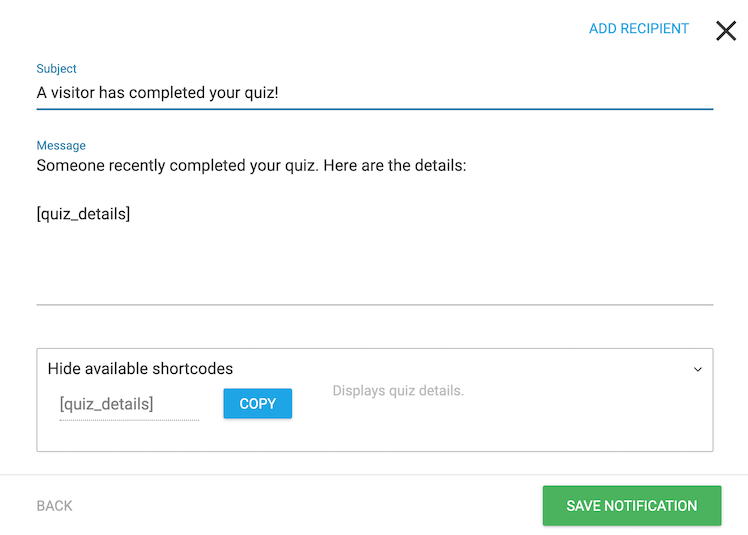Close the notification dialog with the X
Image resolution: width=748 pixels, height=535 pixels.
(726, 31)
